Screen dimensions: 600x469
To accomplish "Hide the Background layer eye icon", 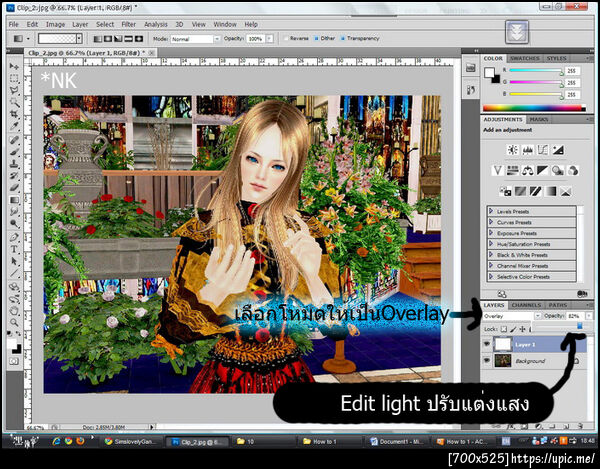I will pyautogui.click(x=486, y=361).
